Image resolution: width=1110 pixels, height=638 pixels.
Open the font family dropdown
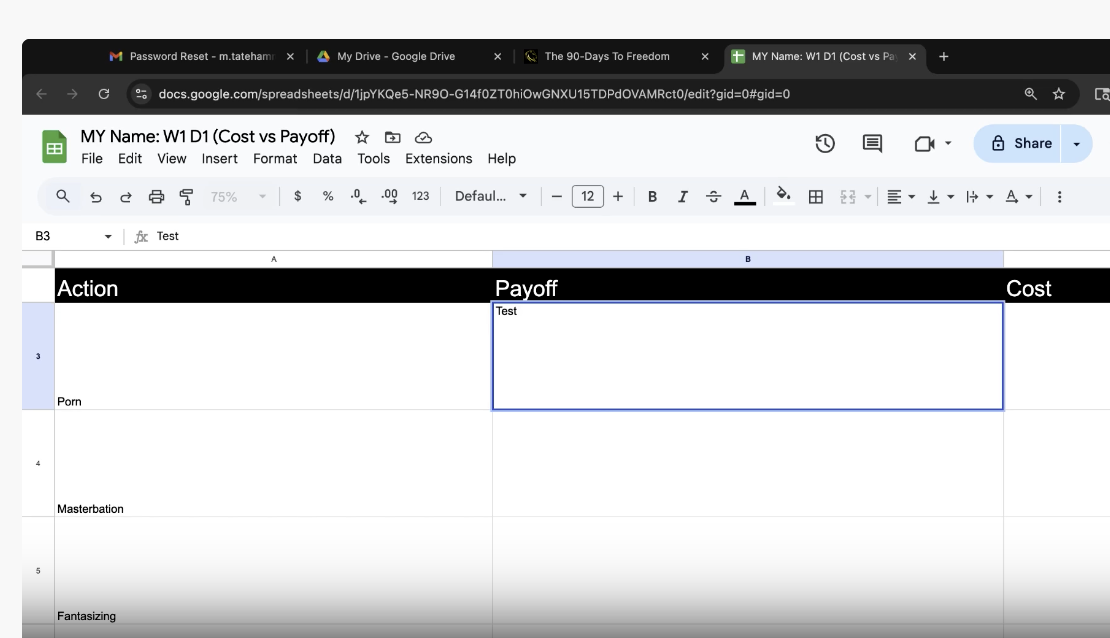(491, 196)
